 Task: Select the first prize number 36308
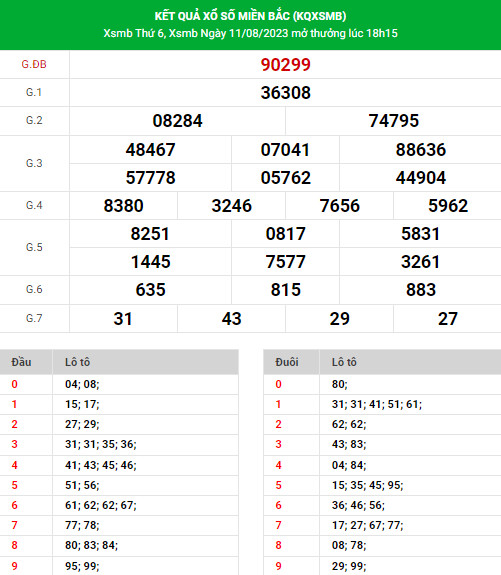[x=285, y=93]
